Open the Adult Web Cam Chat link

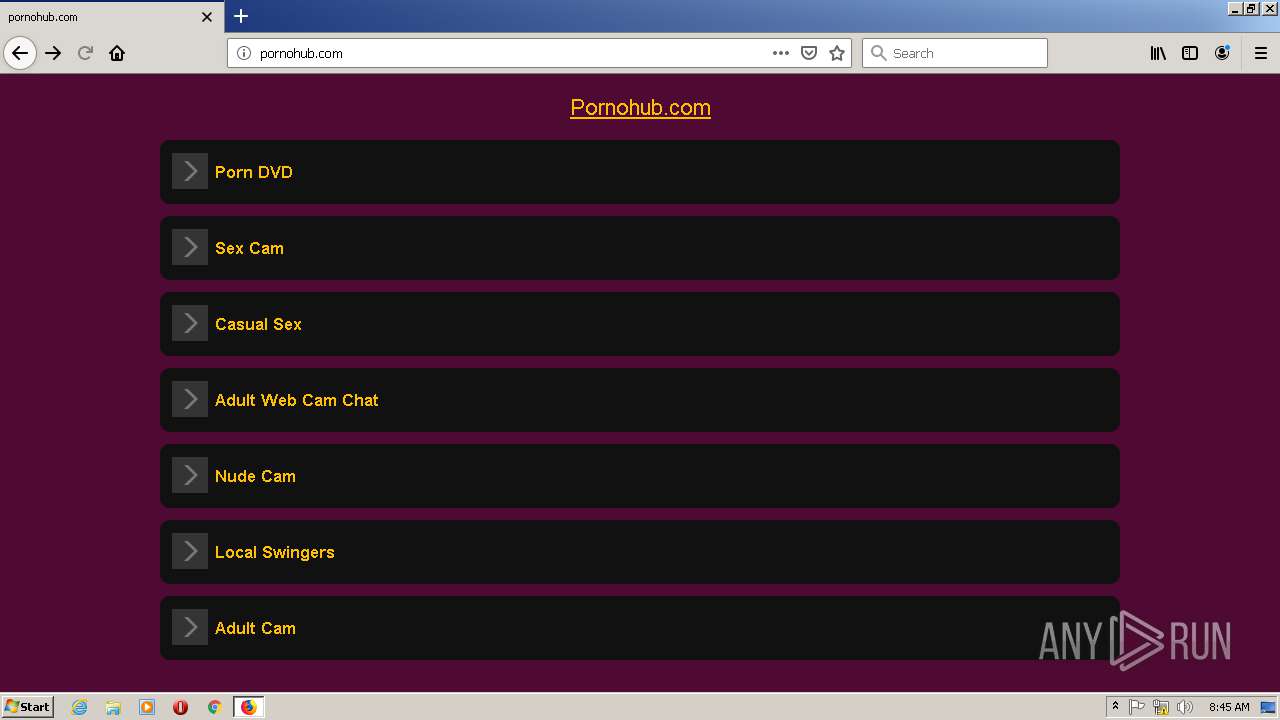(x=297, y=400)
